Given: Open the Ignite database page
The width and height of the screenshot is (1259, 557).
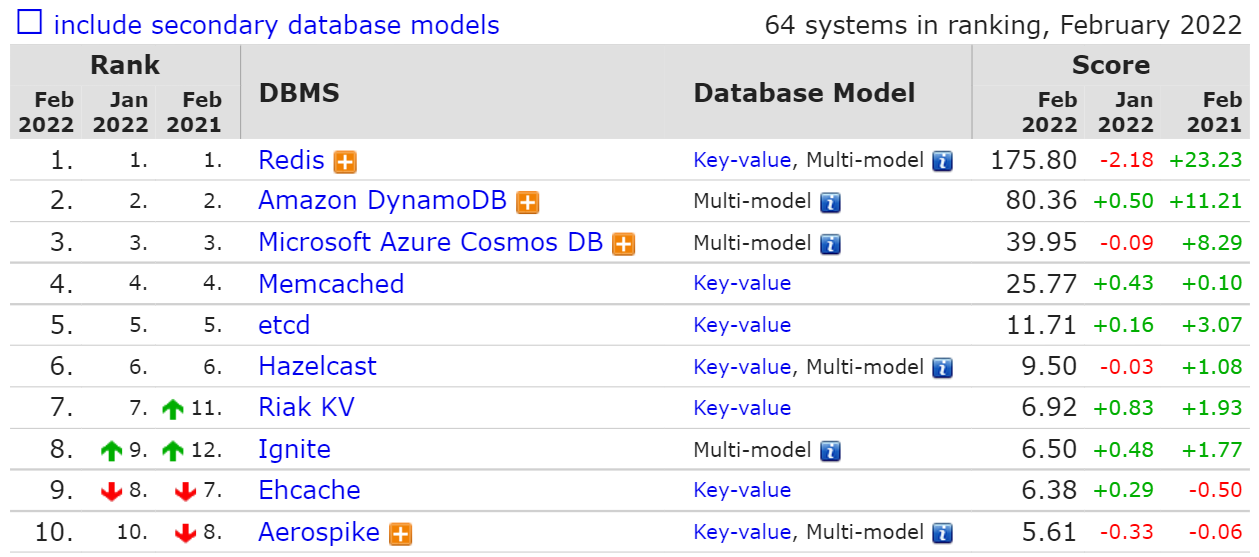Looking at the screenshot, I should pos(294,449).
